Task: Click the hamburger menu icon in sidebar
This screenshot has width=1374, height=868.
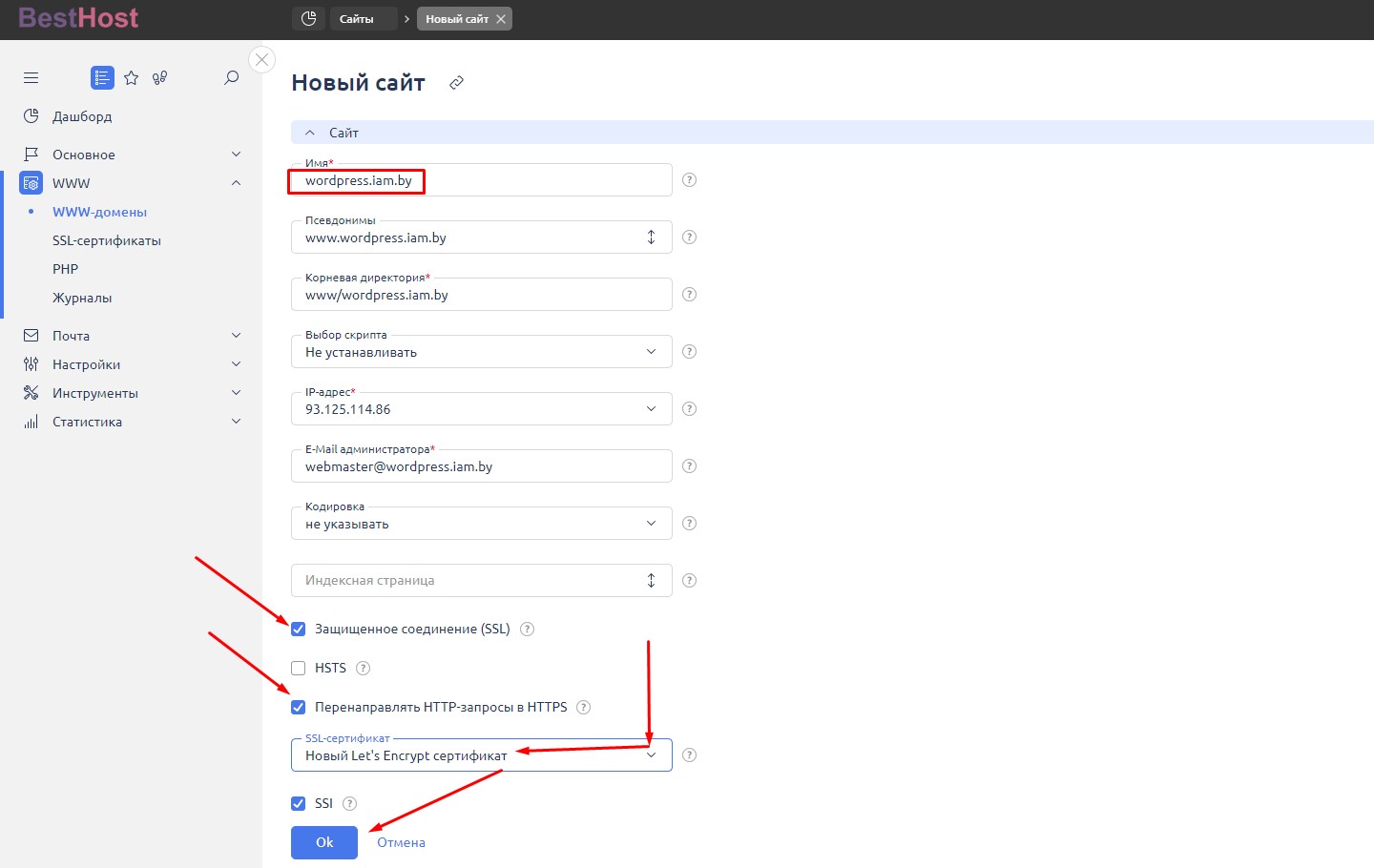Action: tap(31, 78)
